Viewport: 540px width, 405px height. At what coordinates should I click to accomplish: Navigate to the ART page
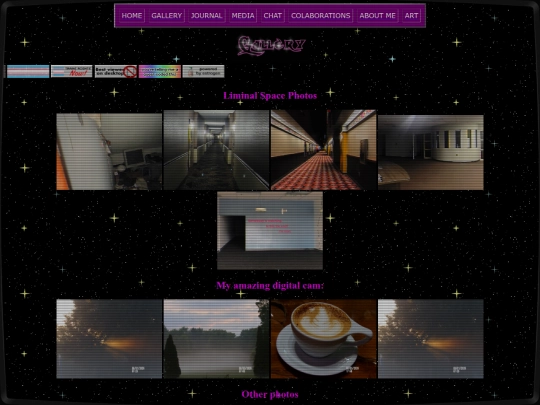point(411,16)
